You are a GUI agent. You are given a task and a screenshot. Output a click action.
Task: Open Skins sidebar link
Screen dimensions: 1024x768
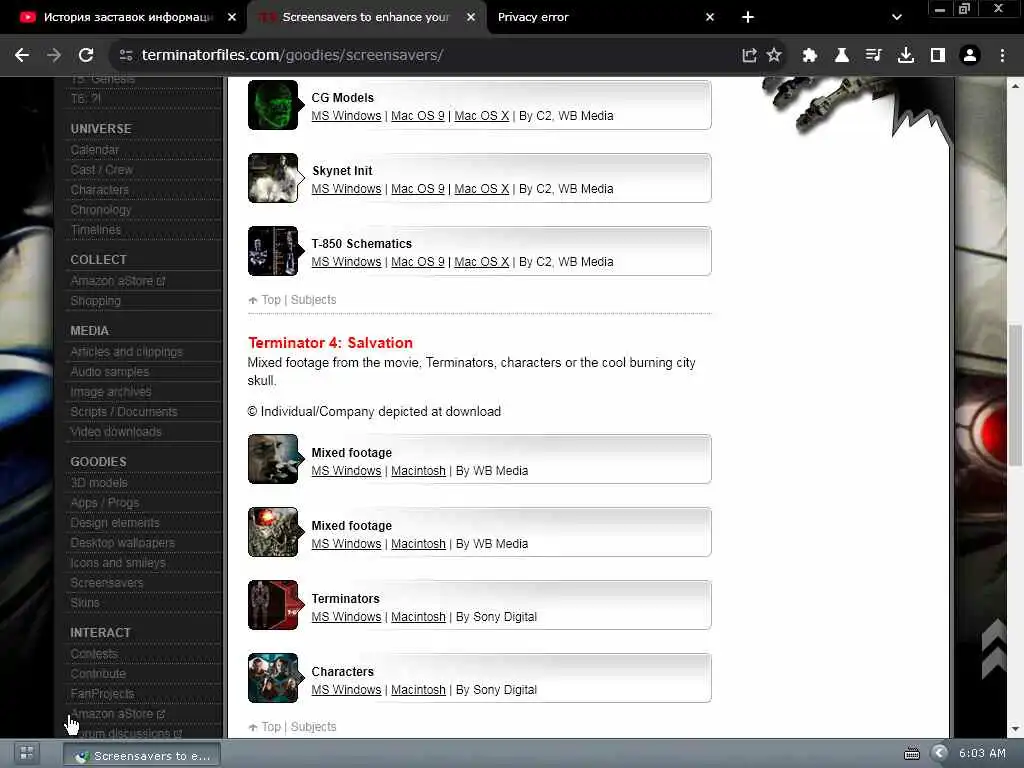tap(85, 603)
